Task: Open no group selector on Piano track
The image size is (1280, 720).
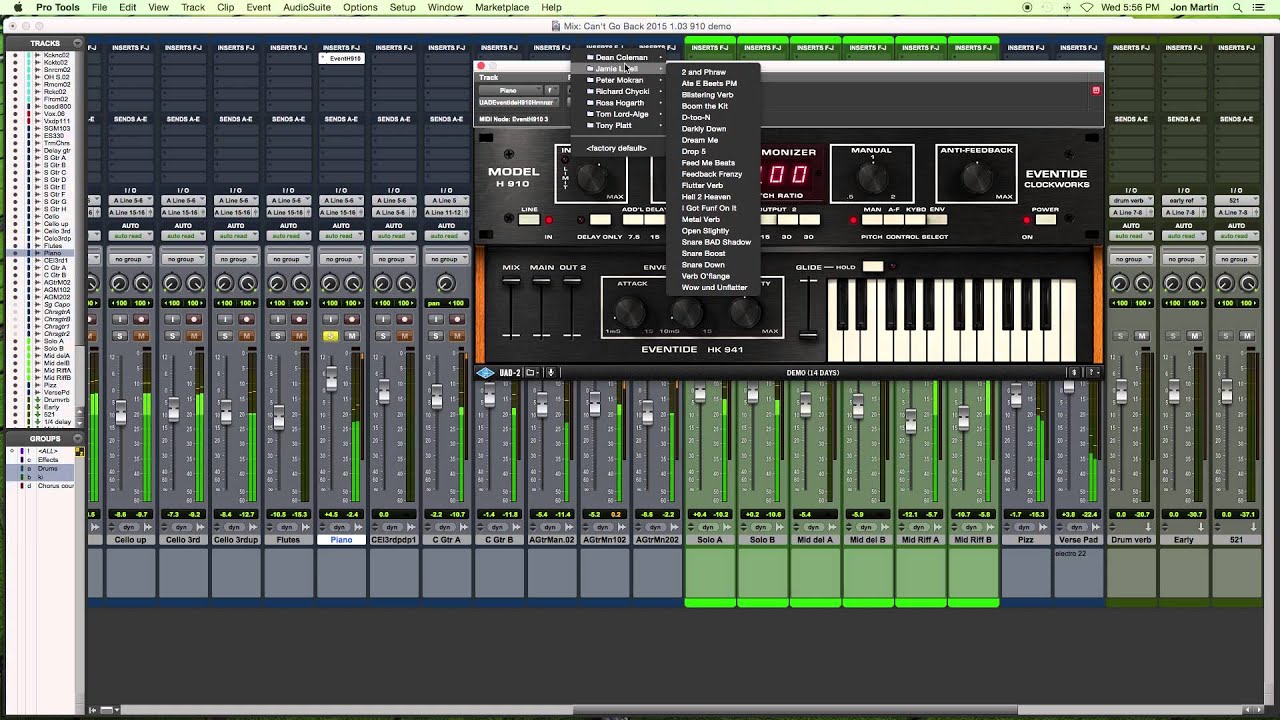Action: click(341, 259)
